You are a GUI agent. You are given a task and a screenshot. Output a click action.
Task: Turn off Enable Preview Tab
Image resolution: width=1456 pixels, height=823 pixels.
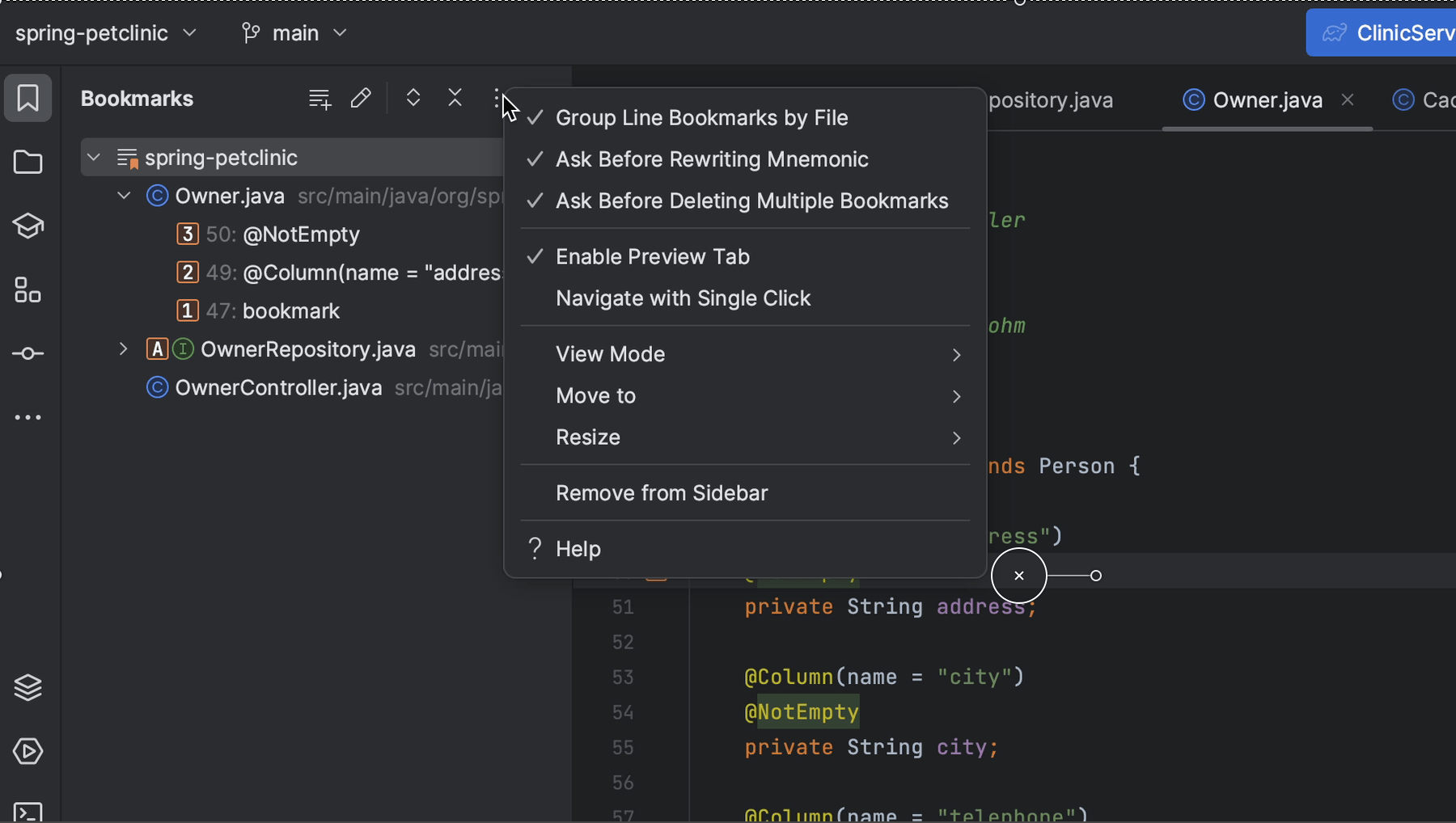pyautogui.click(x=651, y=256)
